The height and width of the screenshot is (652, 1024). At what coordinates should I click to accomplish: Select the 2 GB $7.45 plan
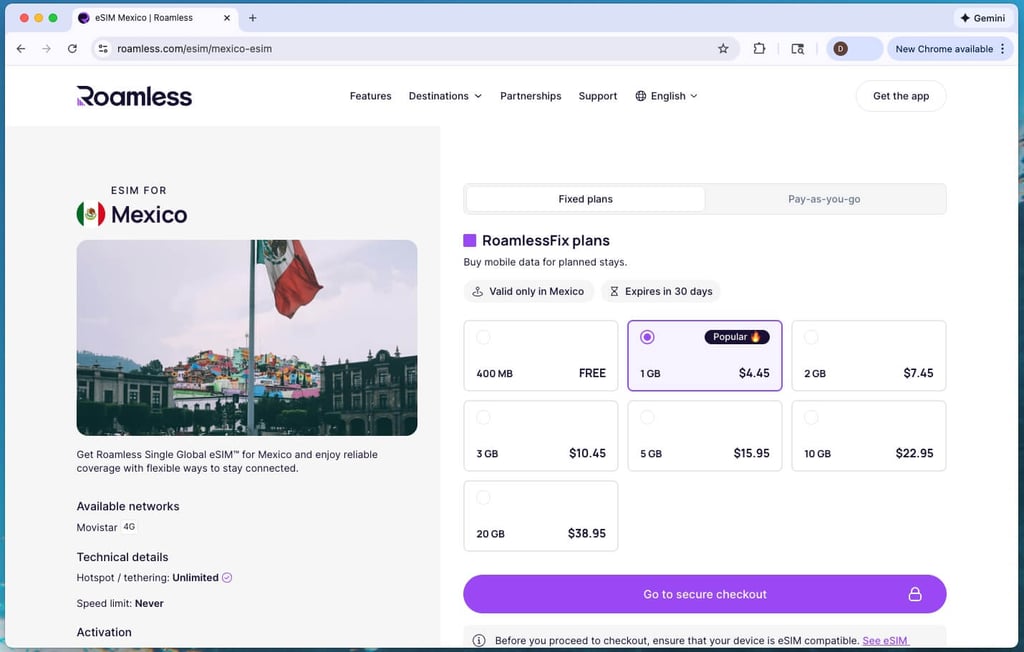coord(869,355)
